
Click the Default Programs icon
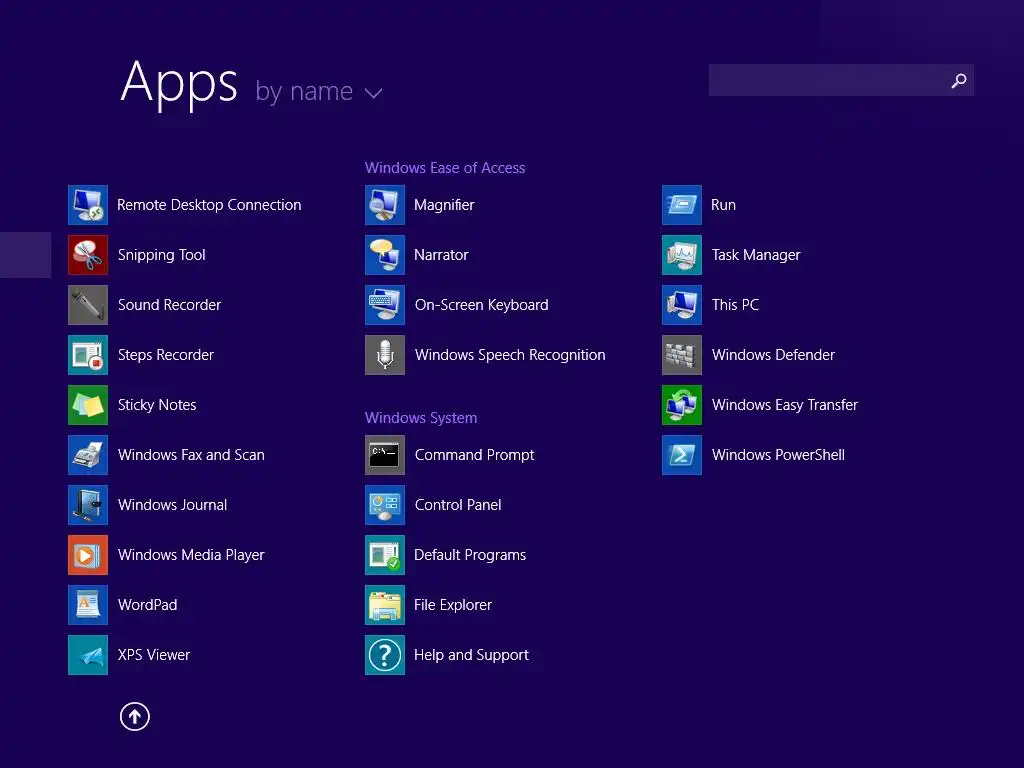[385, 555]
